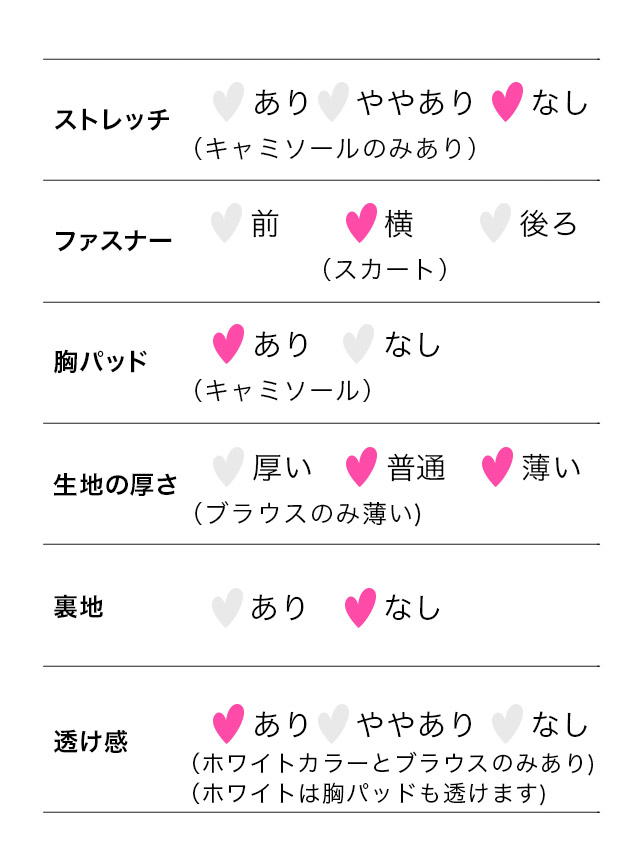Click the gray heart beside ファスナー 前
This screenshot has height=854, width=640.
[x=226, y=223]
